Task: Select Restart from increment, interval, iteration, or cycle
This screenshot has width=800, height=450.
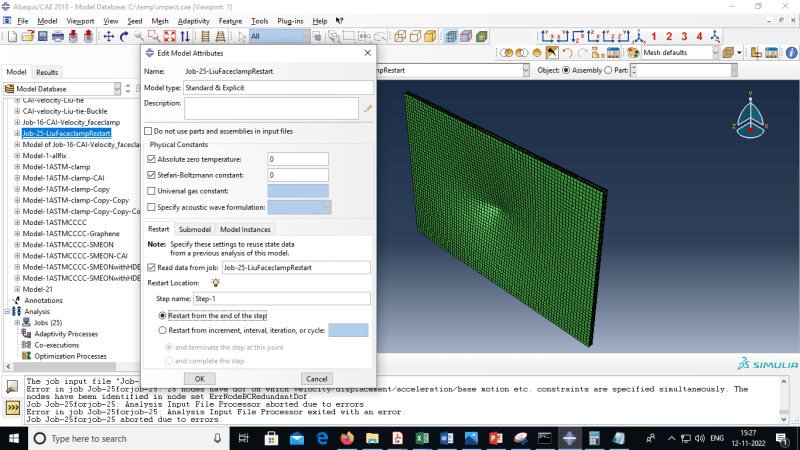Action: pyautogui.click(x=162, y=331)
